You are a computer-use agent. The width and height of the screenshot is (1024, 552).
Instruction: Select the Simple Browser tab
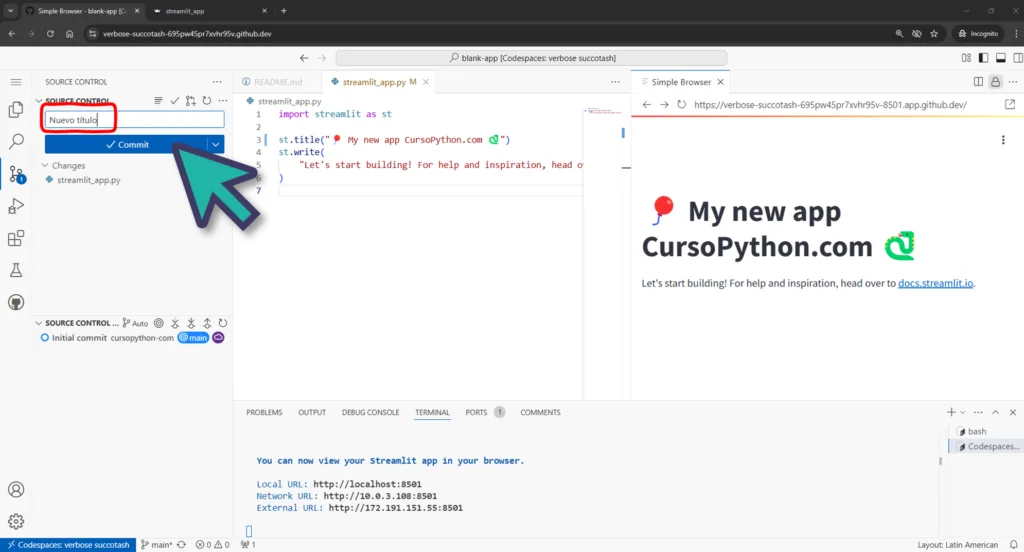click(680, 82)
